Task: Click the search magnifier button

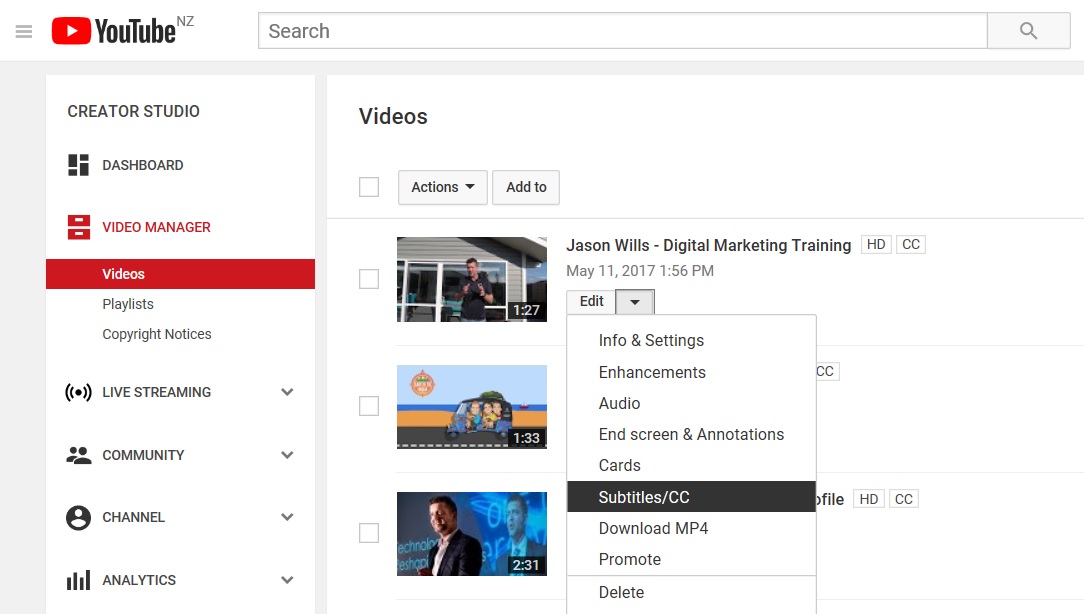Action: [x=1028, y=30]
